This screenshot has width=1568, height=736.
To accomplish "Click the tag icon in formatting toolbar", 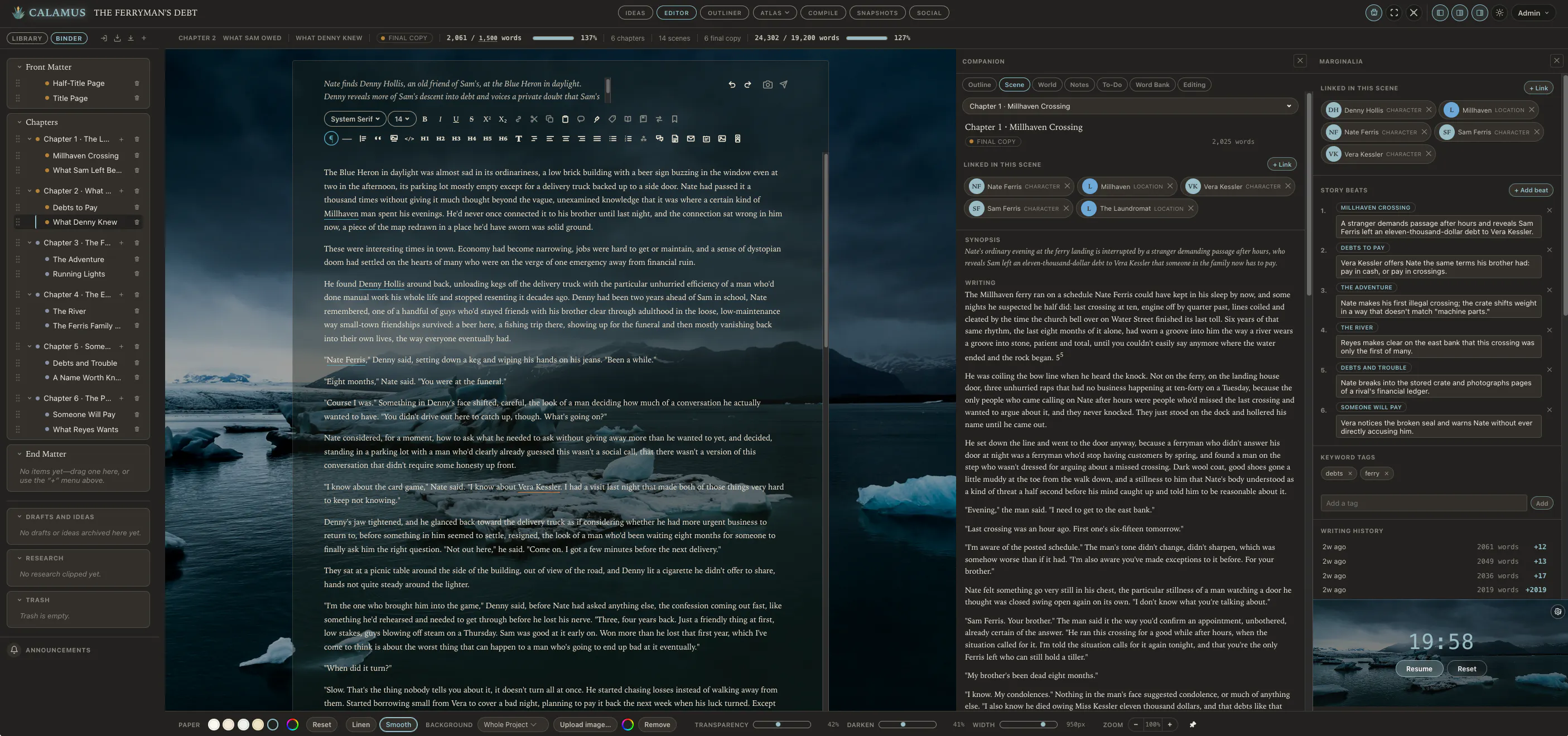I will 612,119.
